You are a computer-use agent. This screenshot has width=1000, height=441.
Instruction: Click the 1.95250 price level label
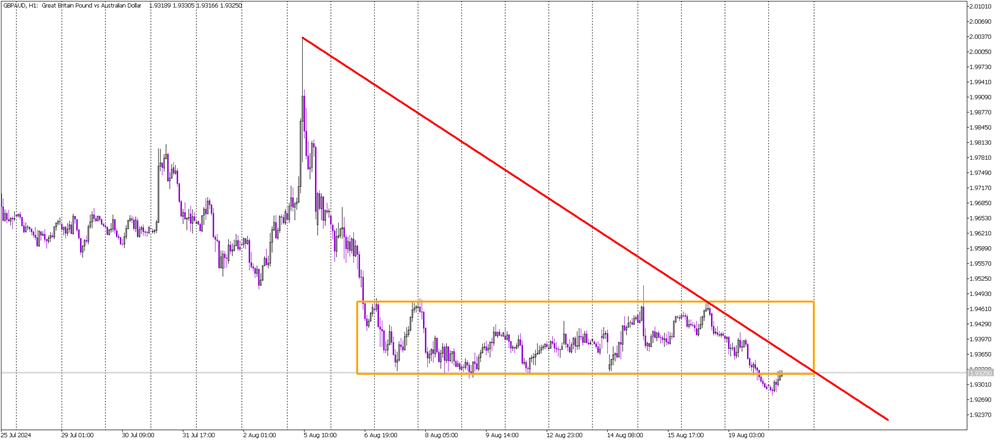[x=982, y=279]
